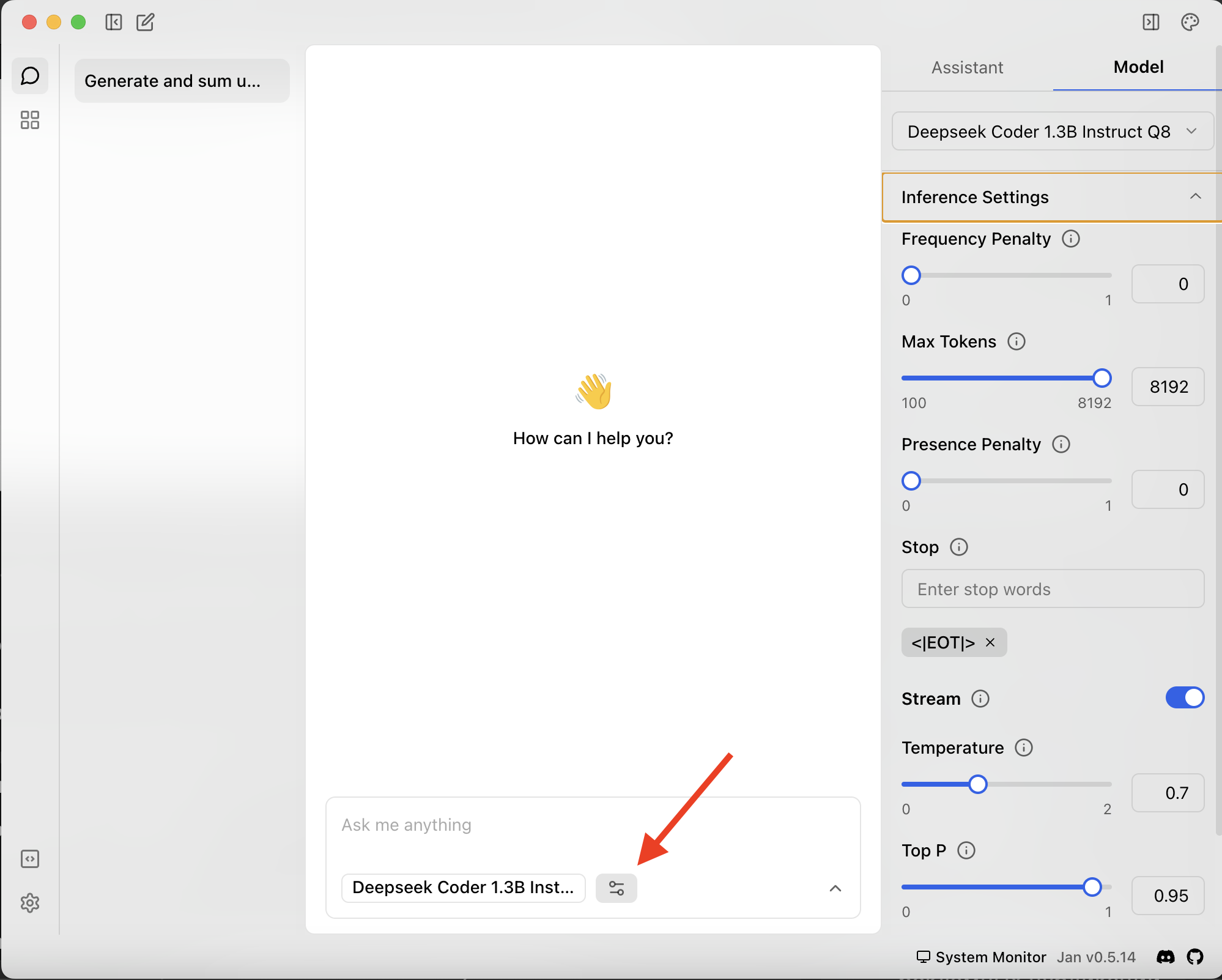This screenshot has height=980, width=1222.
Task: Open the settings gear icon
Action: (29, 903)
